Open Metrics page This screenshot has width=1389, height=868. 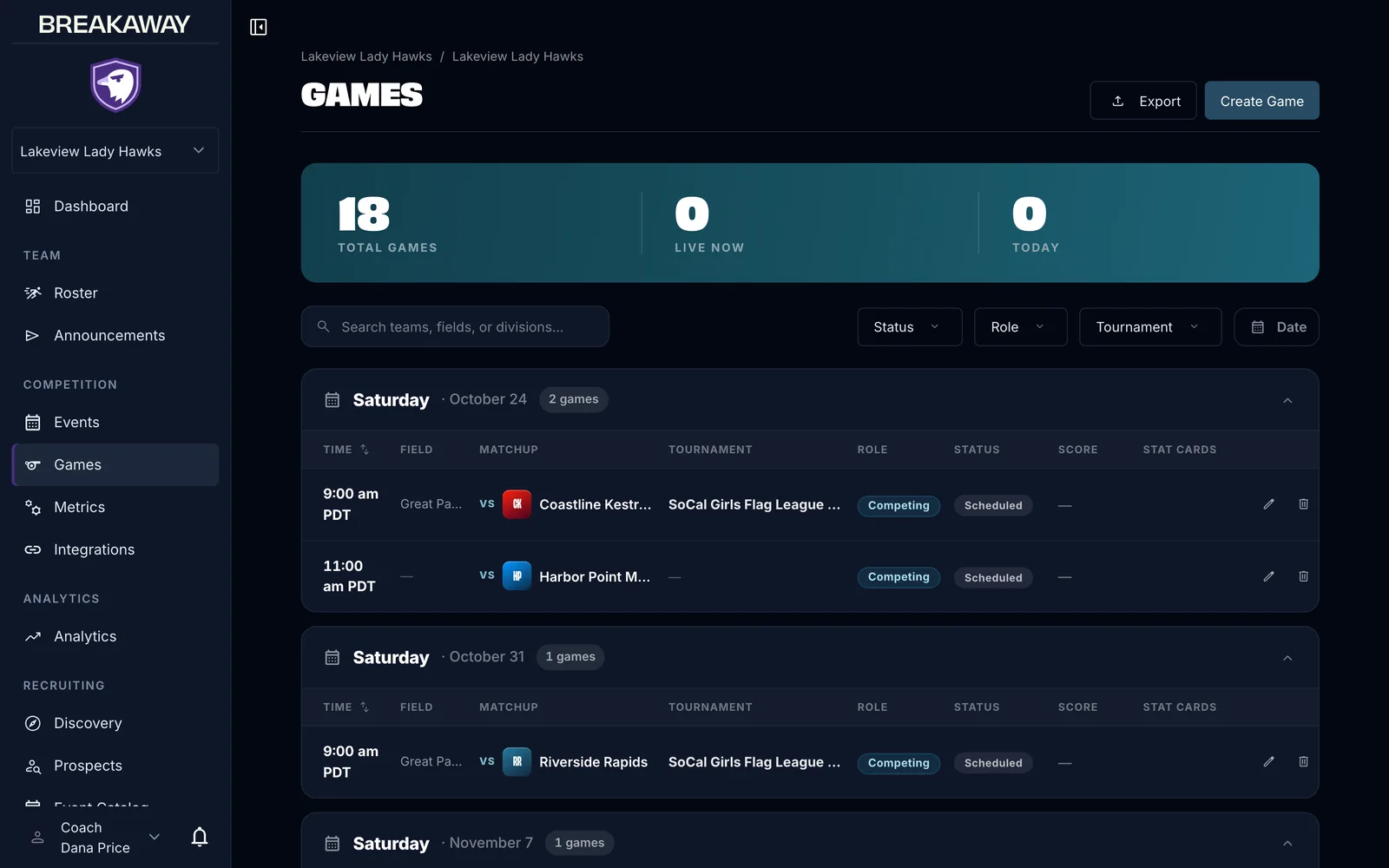[x=115, y=508]
